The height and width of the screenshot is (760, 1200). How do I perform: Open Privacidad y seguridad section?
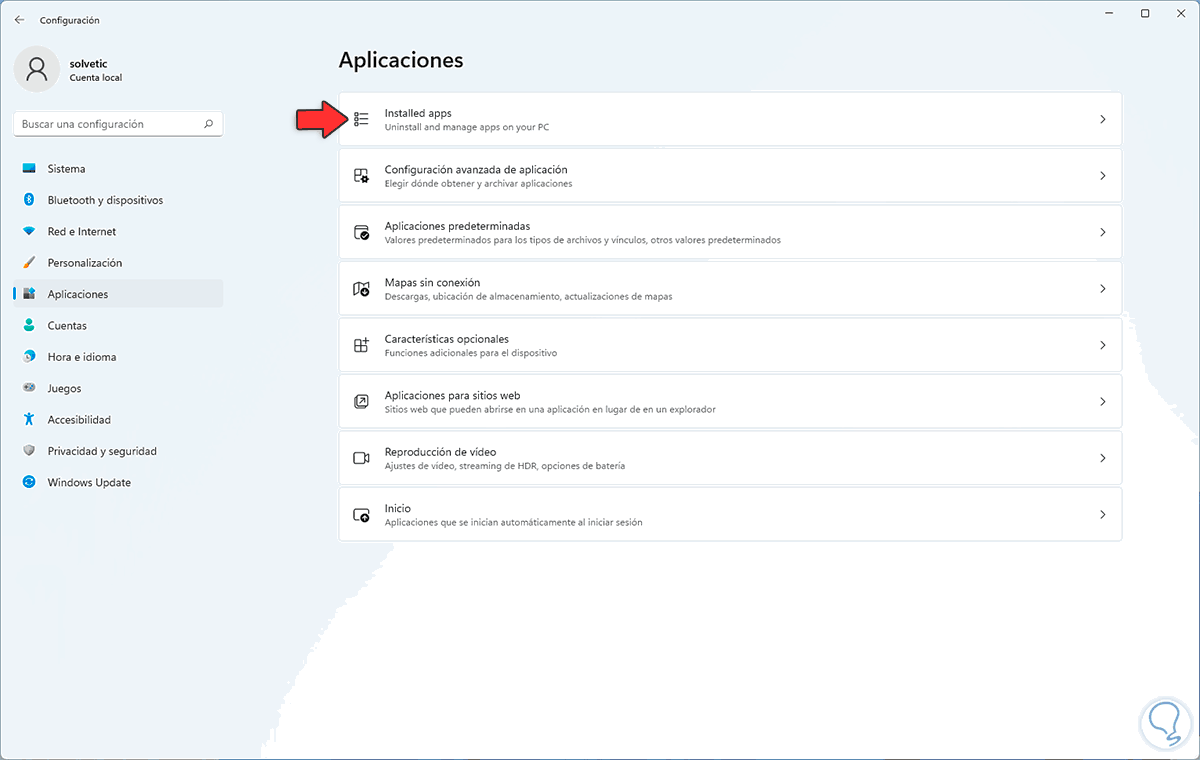(102, 451)
